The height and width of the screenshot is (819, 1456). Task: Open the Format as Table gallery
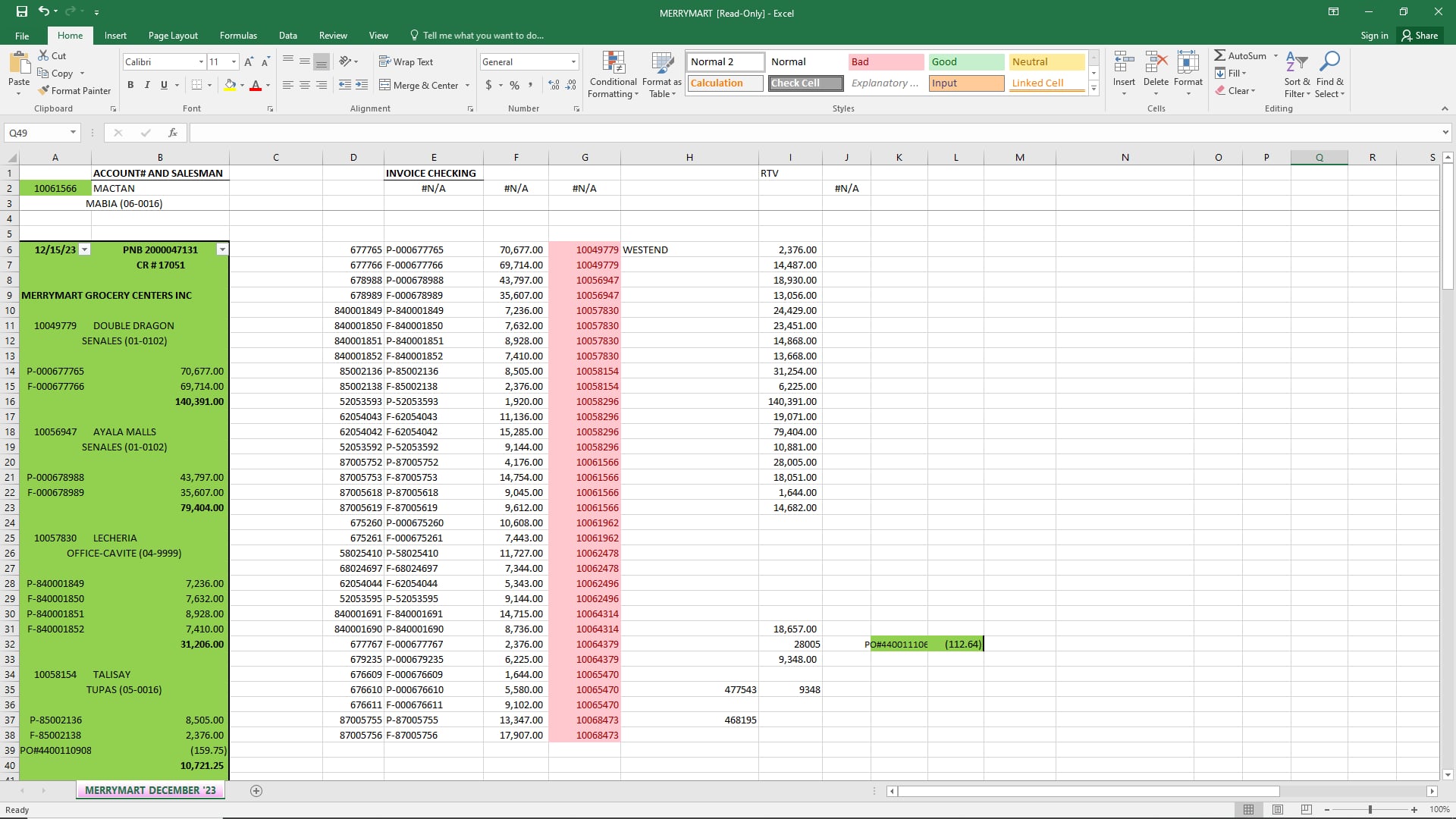(661, 75)
